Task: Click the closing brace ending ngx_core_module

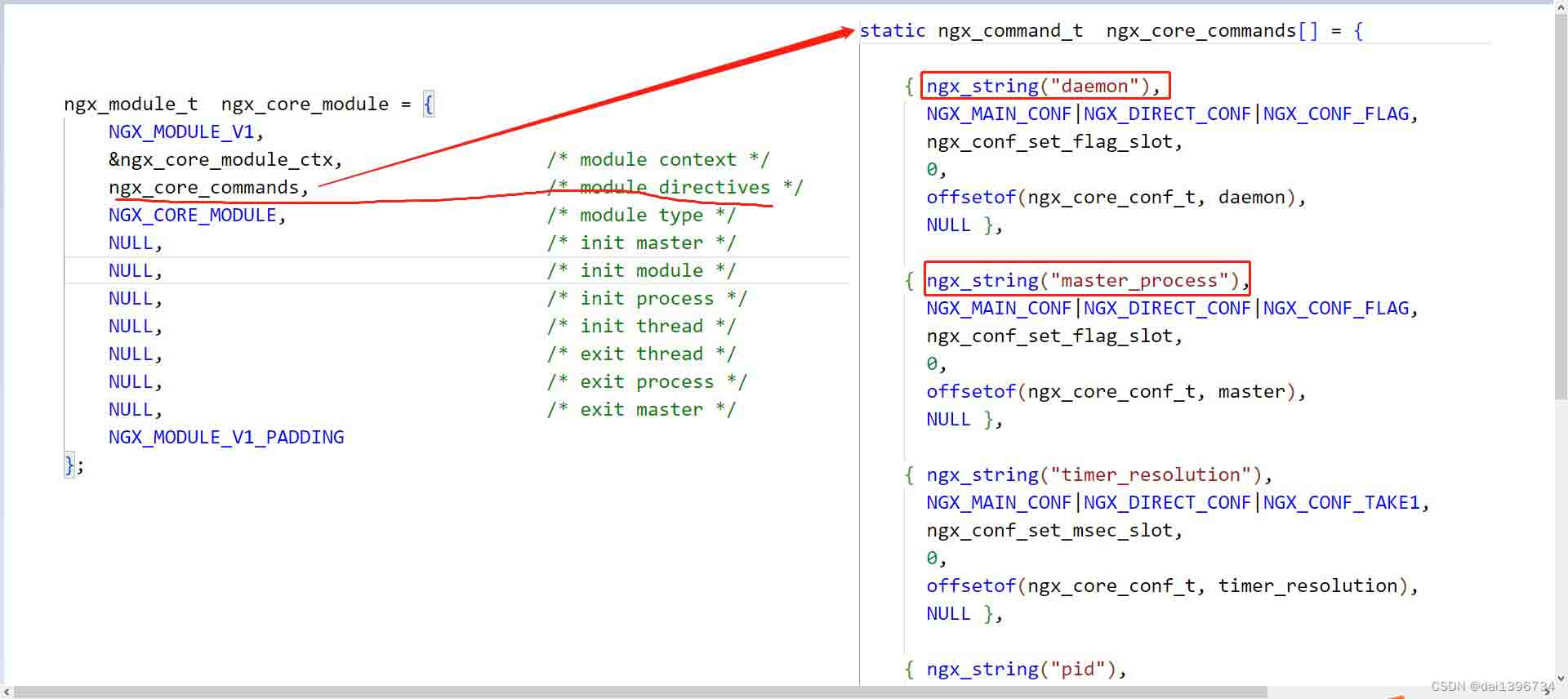Action: coord(69,465)
